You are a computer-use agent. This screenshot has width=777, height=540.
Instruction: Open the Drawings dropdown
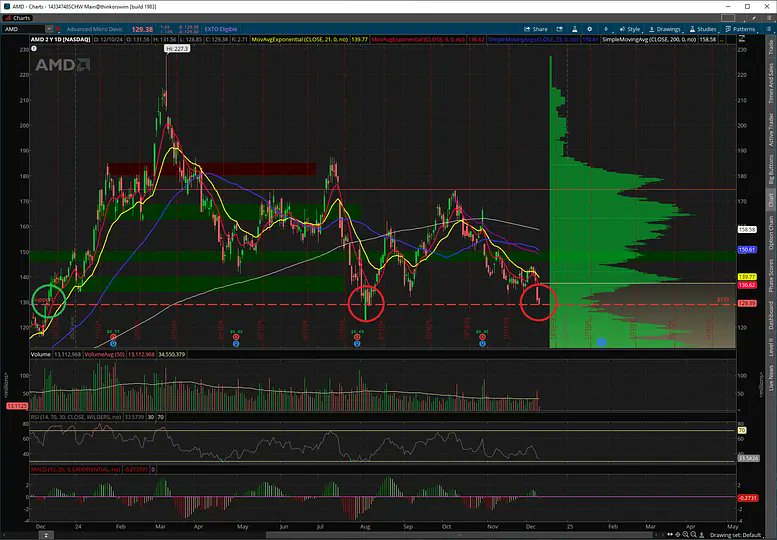[x=665, y=29]
